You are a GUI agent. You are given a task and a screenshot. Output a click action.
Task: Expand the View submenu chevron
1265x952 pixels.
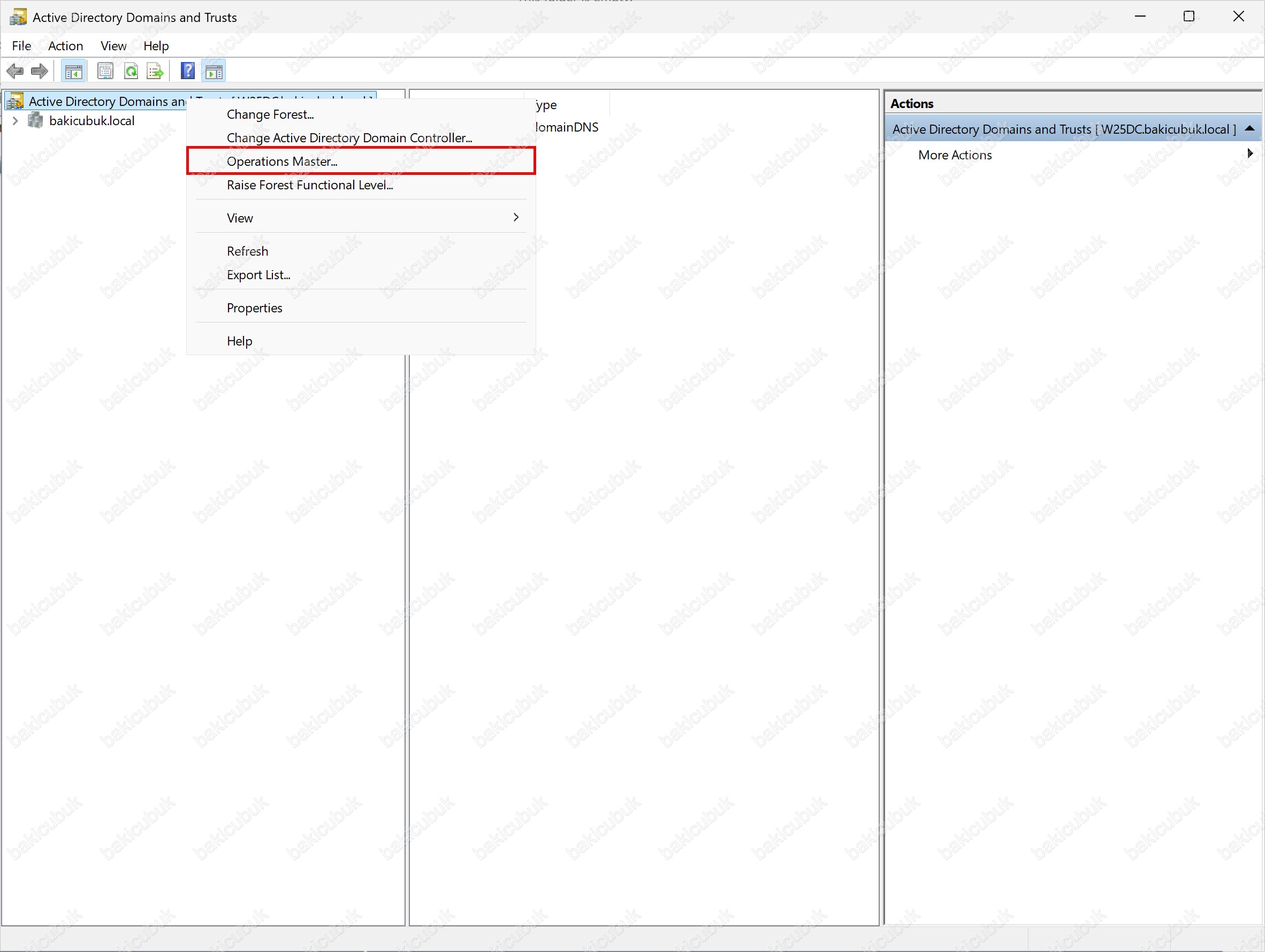tap(516, 217)
